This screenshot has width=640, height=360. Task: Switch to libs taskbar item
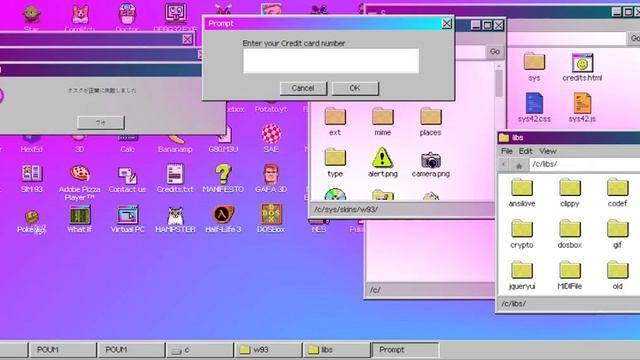click(x=337, y=350)
